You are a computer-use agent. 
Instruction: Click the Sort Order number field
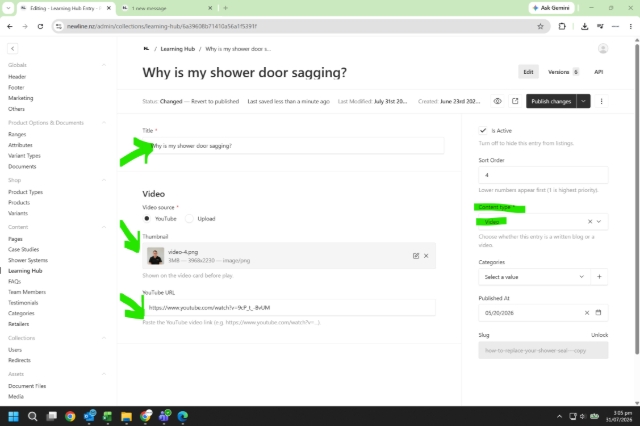(x=543, y=175)
